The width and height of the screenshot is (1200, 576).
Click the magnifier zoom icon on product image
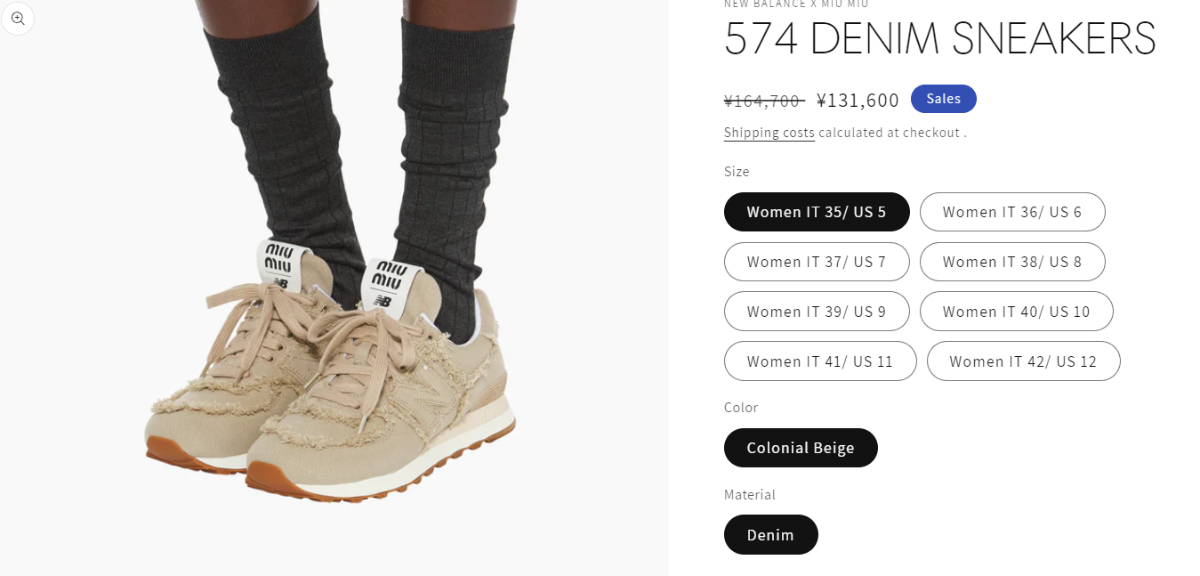17,18
